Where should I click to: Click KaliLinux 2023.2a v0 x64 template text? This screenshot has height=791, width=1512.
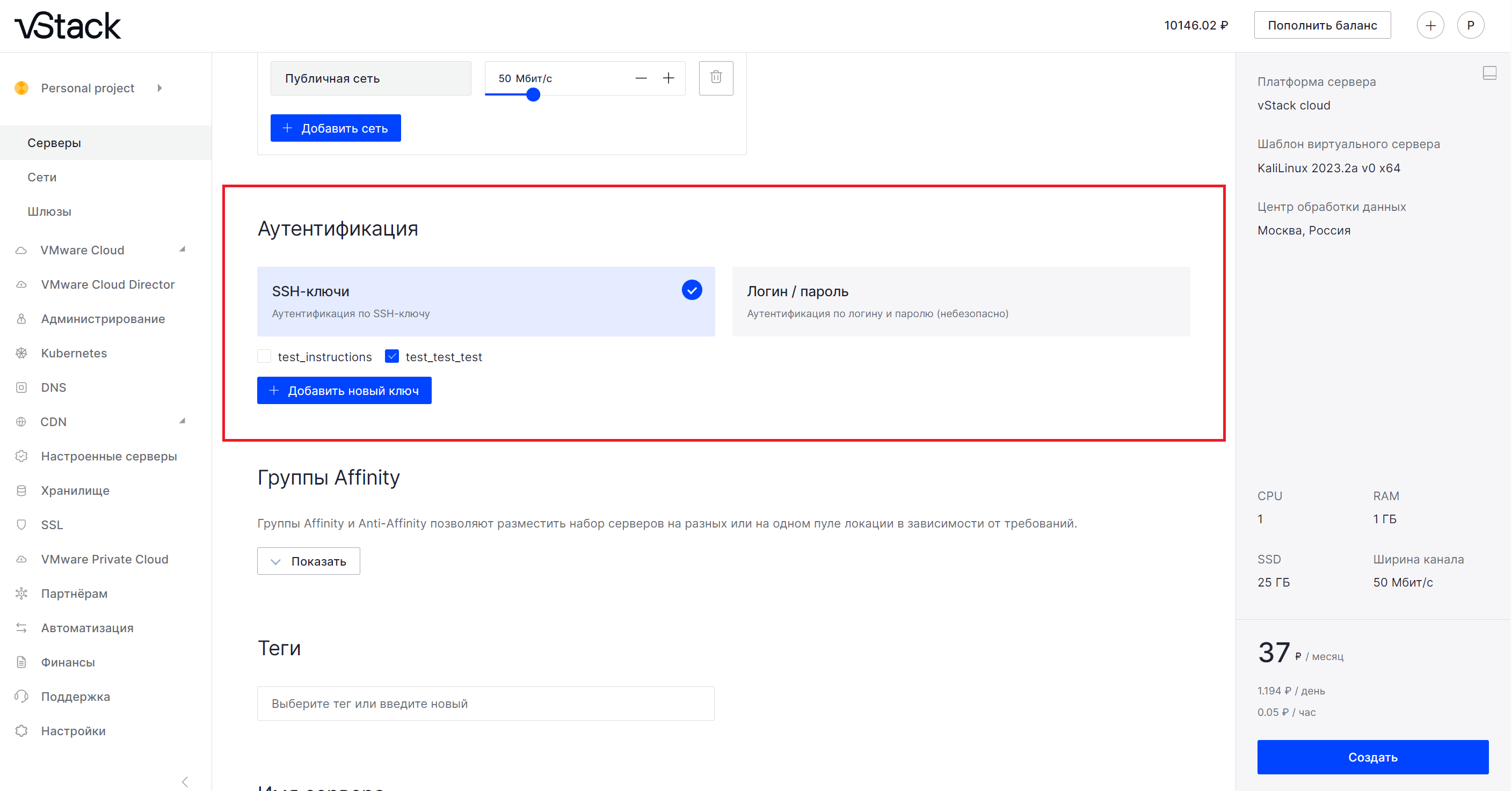pyautogui.click(x=1328, y=168)
